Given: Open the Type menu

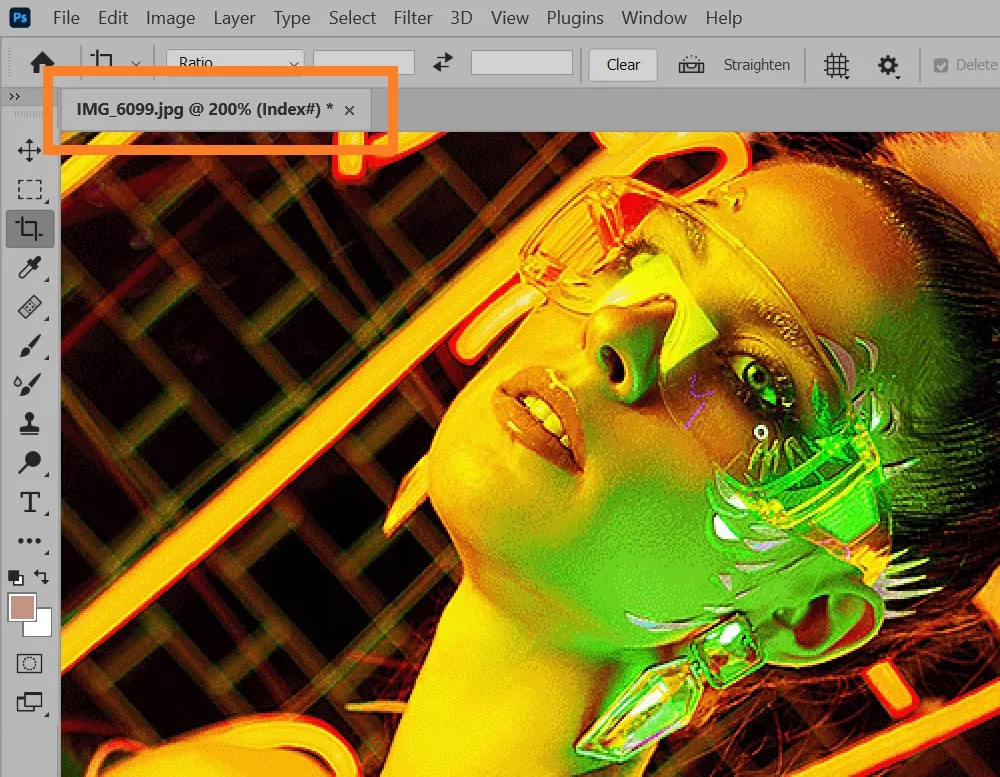Looking at the screenshot, I should point(291,18).
